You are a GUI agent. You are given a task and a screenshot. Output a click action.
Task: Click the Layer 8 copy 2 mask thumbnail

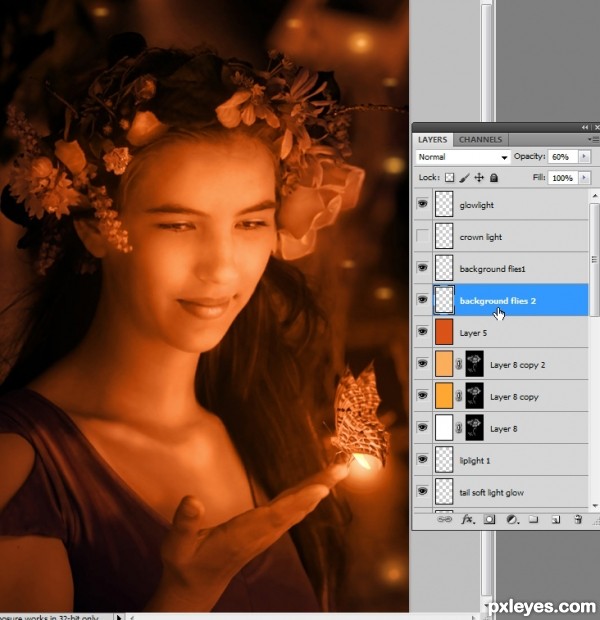click(474, 363)
